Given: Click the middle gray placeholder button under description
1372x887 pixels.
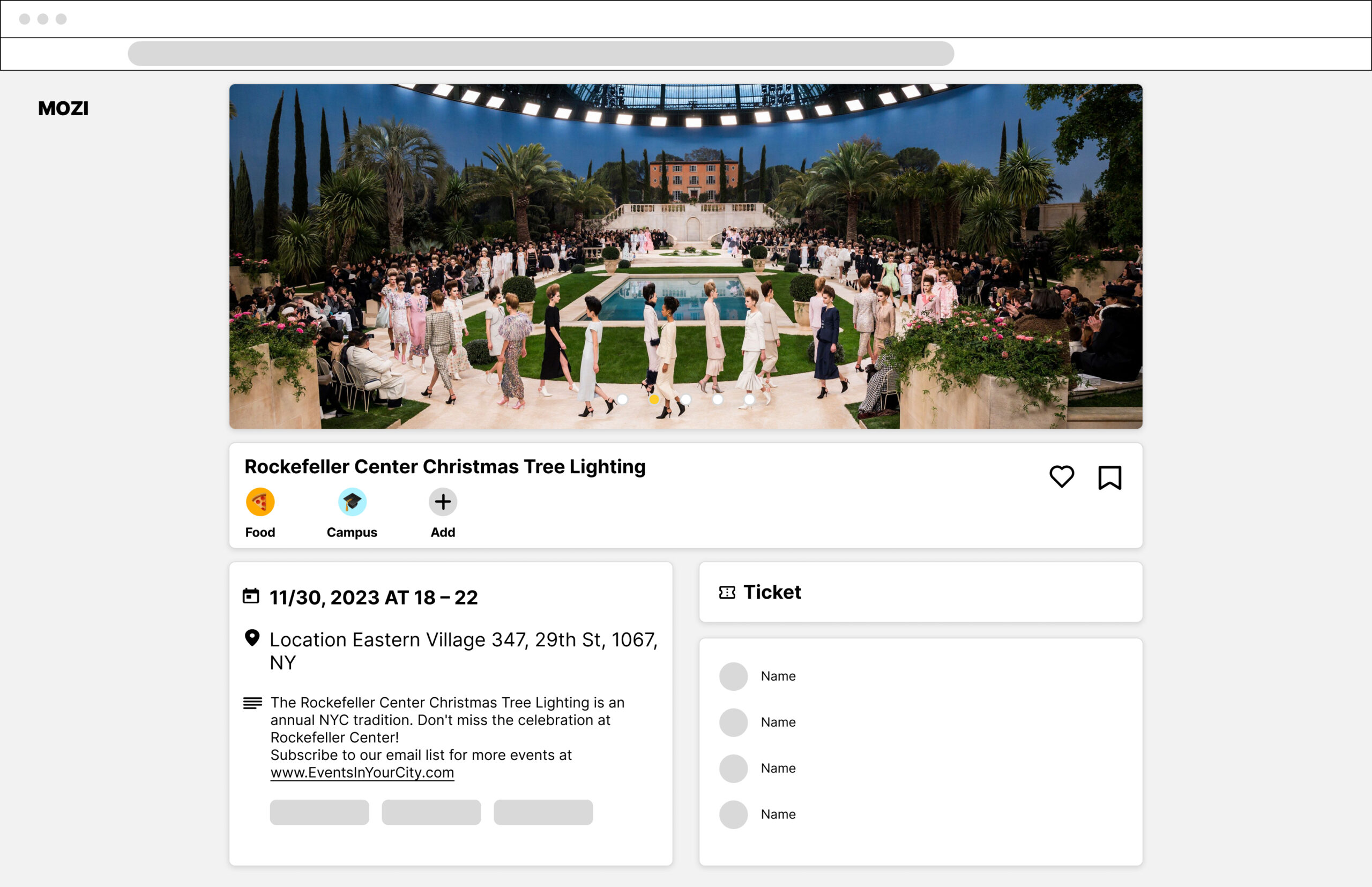Looking at the screenshot, I should click(431, 812).
